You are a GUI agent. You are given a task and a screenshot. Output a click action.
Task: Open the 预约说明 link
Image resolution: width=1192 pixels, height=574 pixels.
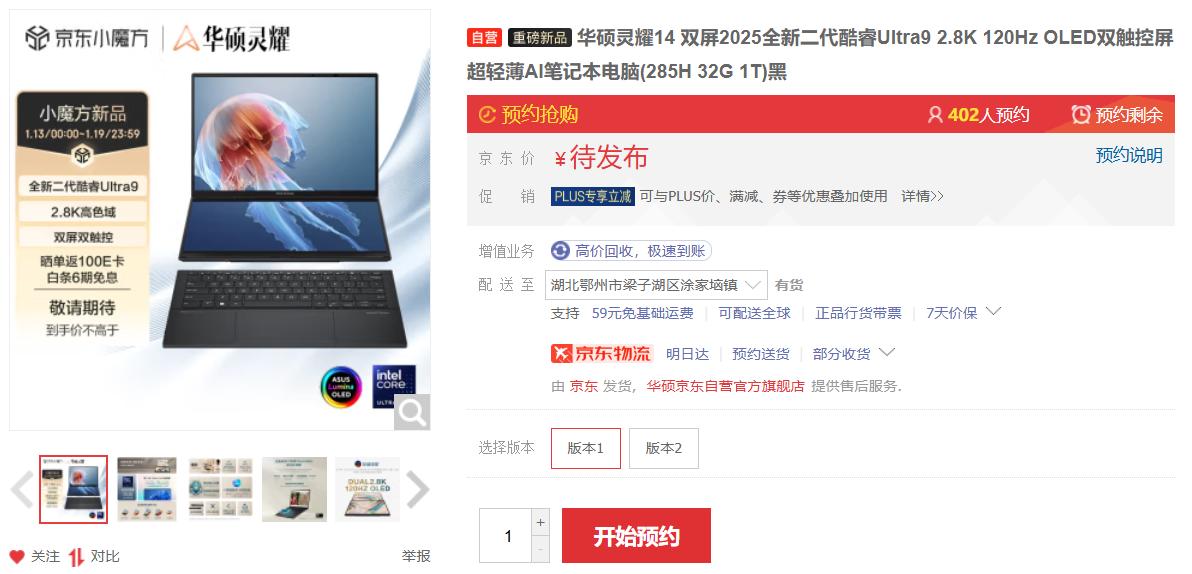[1129, 155]
